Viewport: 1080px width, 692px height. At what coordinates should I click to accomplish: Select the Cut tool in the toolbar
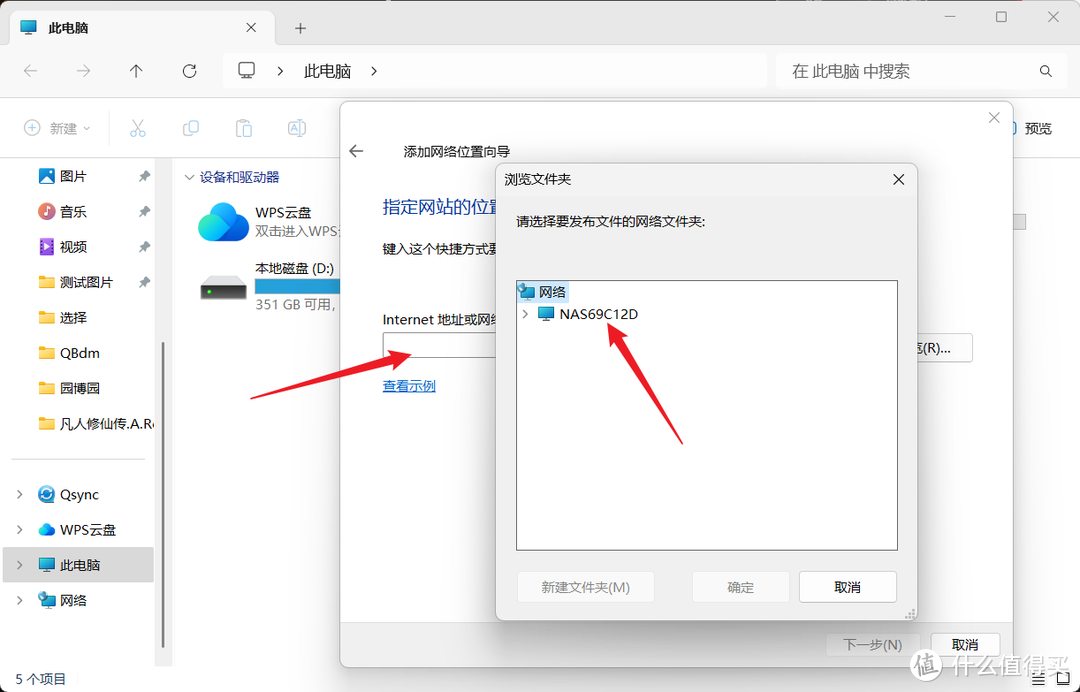(138, 128)
